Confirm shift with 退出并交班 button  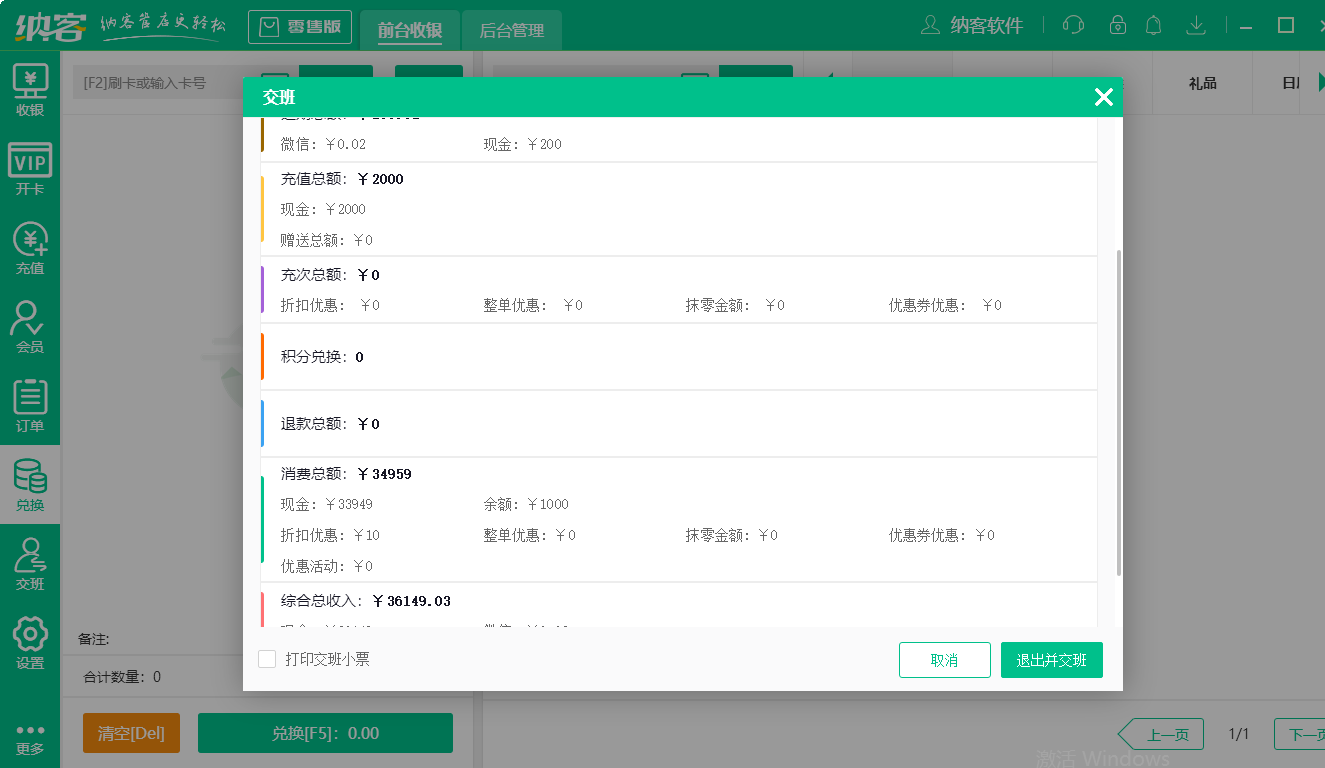[x=1051, y=660]
